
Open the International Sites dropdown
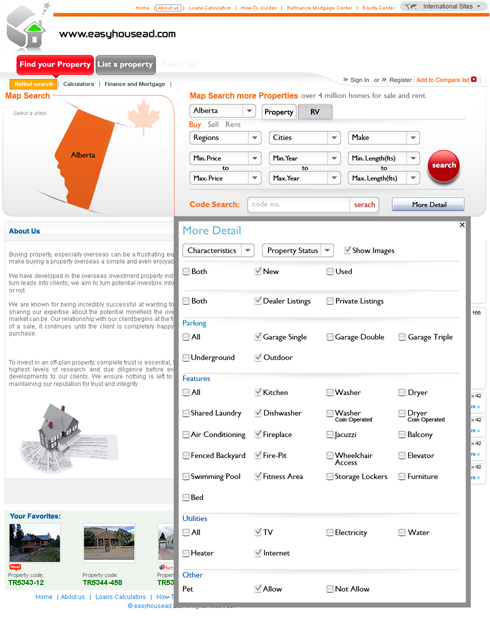(x=444, y=6)
